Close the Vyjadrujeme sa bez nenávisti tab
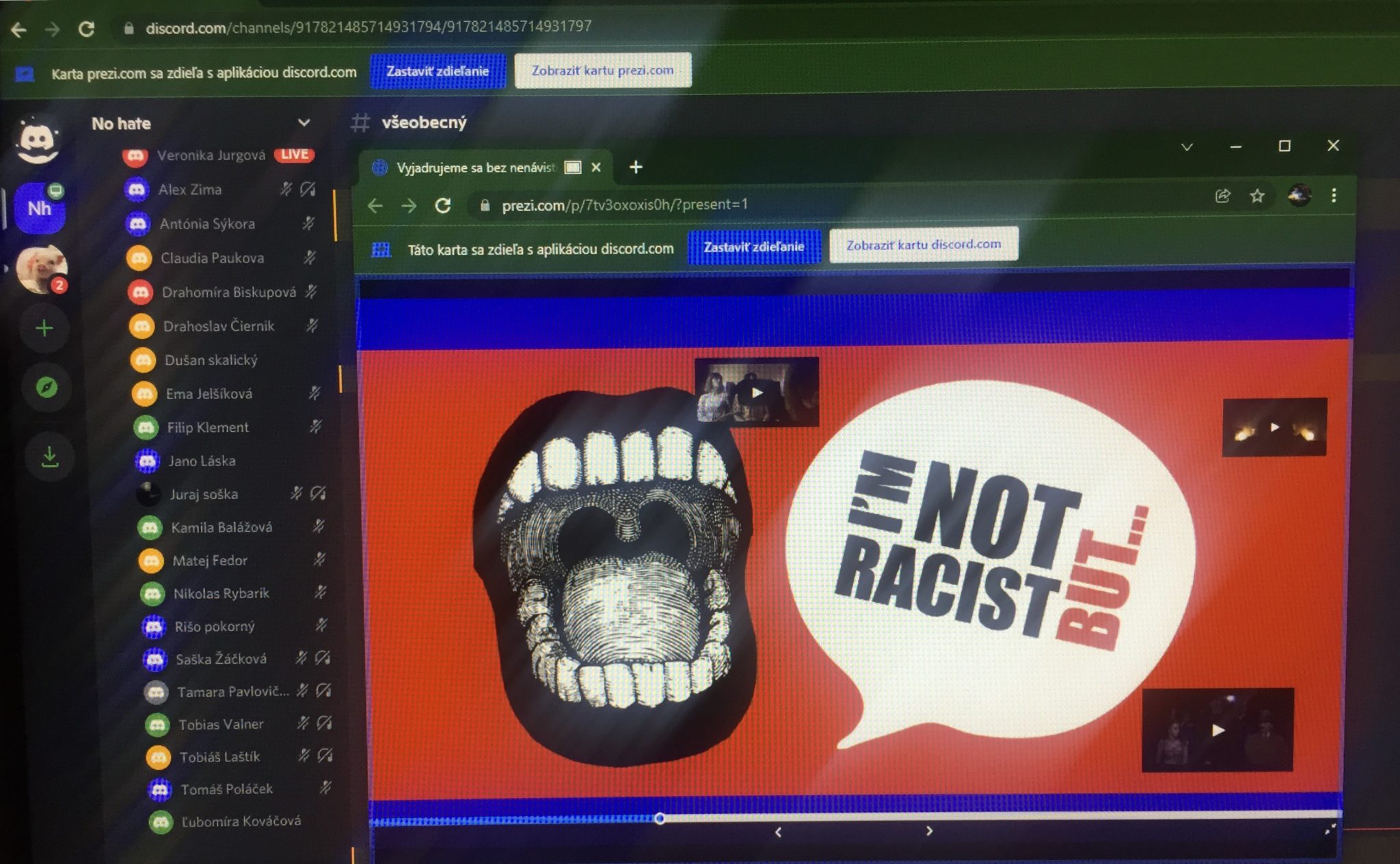Screen dimensions: 1400x864 596,167
